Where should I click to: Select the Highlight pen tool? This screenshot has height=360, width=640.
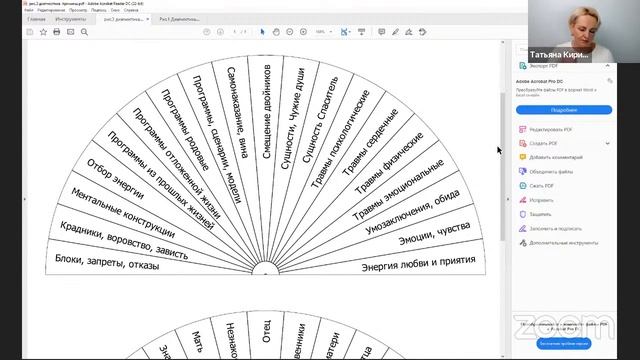395,32
